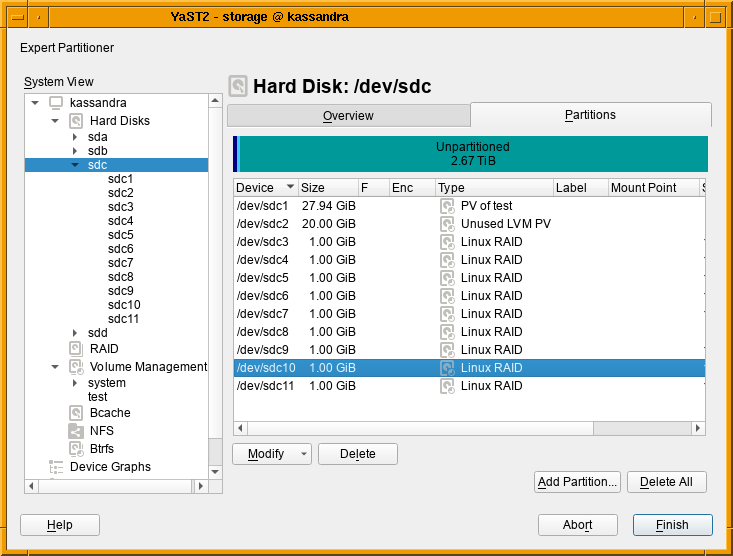The width and height of the screenshot is (733, 556).
Task: Click the kassandra computer icon
Action: click(x=56, y=103)
